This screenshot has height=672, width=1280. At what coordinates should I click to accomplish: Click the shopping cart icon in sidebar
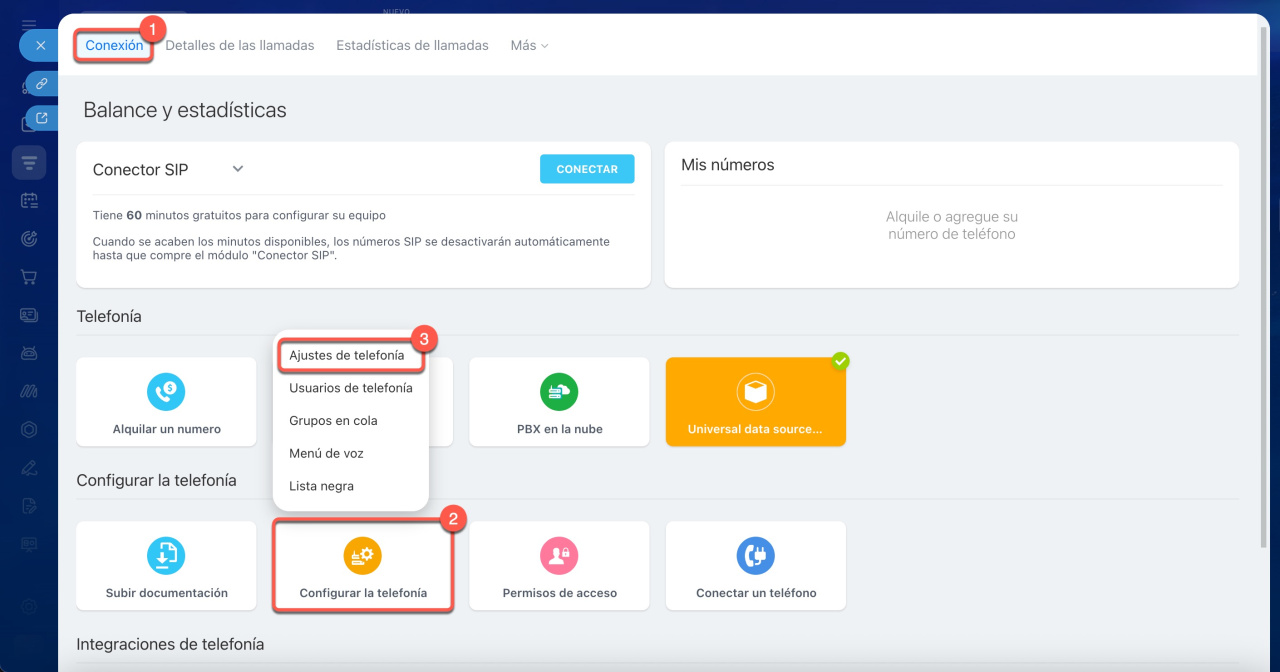29,277
